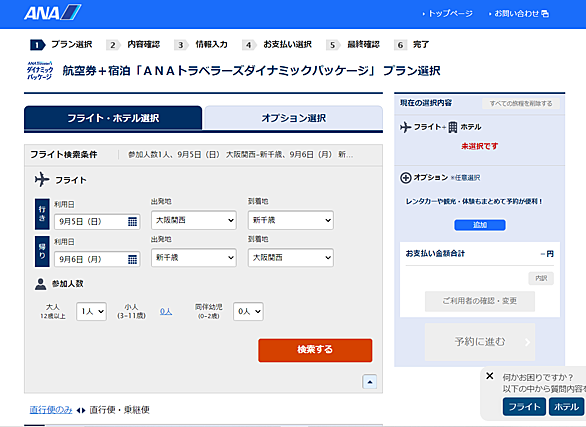Click the step 1 プラン選択 marker
This screenshot has width=586, height=427.
tap(38, 45)
